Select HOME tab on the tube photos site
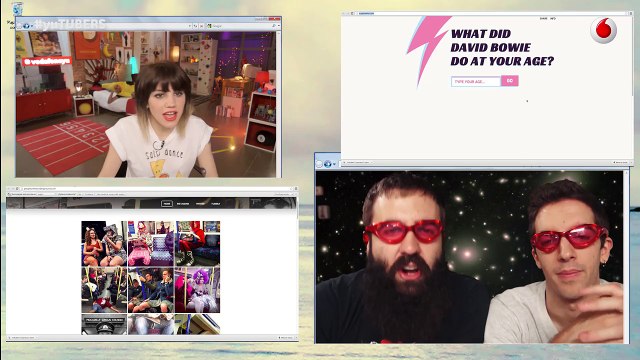 coord(167,203)
